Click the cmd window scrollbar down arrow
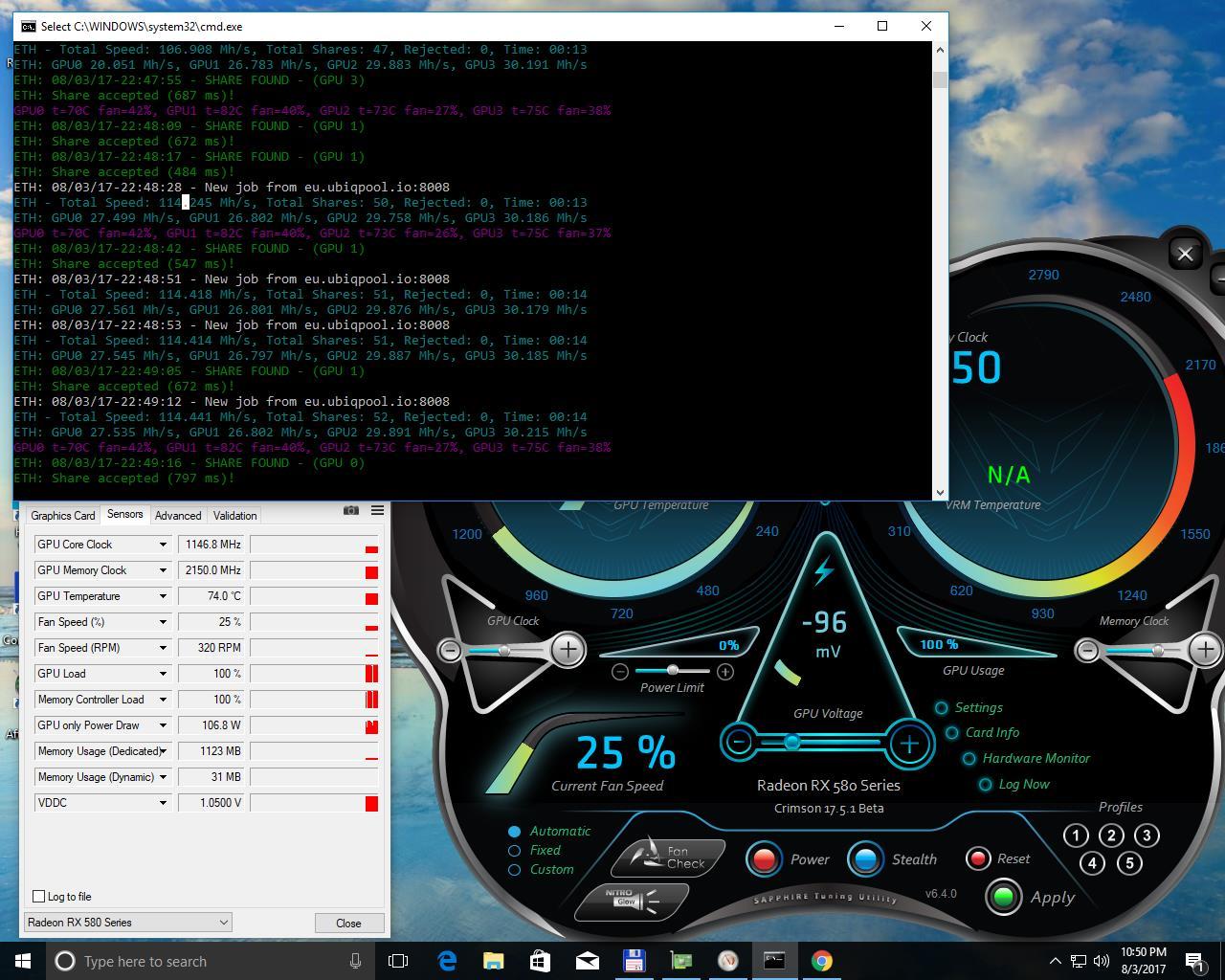 [x=940, y=492]
